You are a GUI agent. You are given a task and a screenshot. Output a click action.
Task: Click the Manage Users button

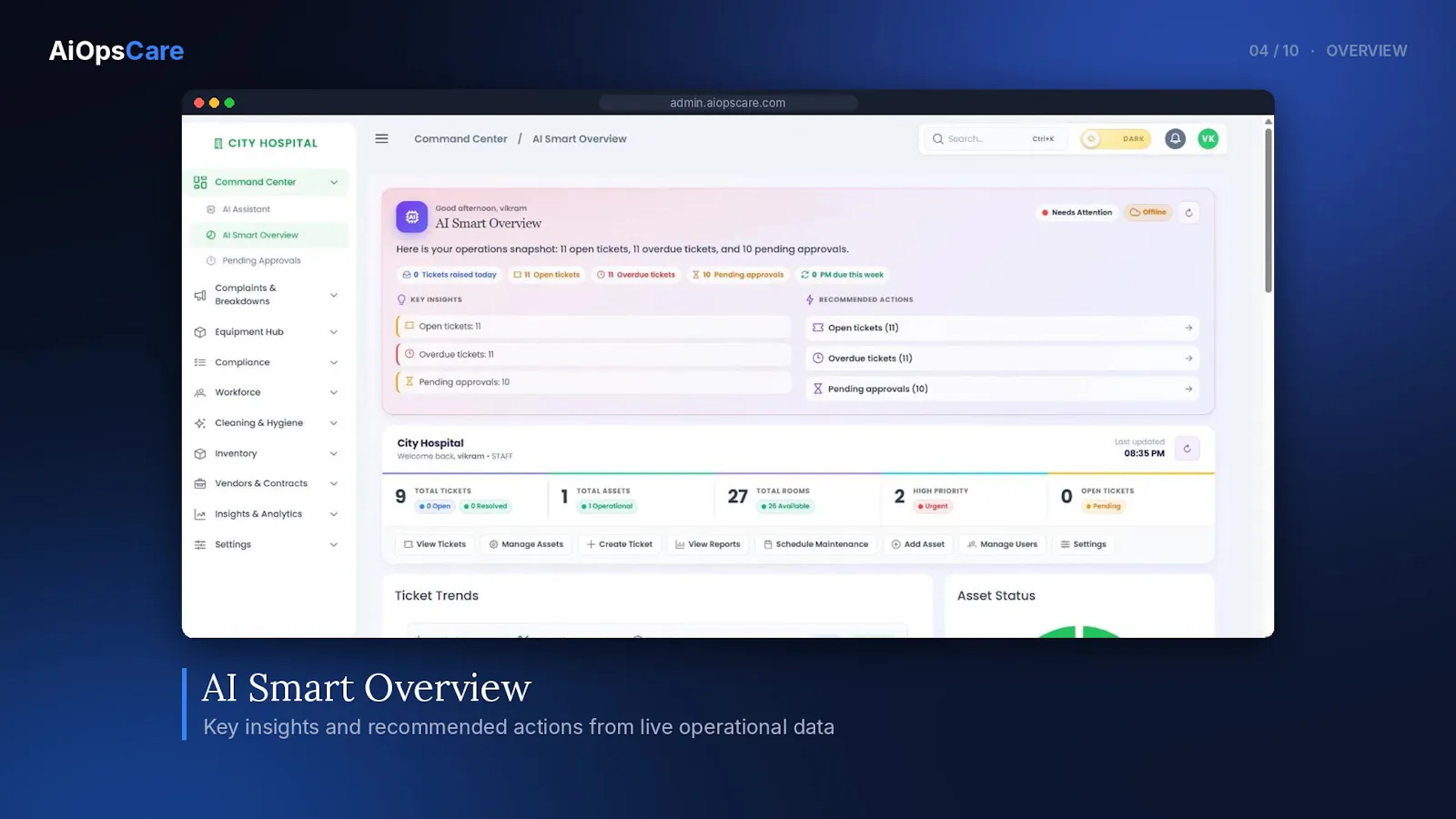[1002, 544]
